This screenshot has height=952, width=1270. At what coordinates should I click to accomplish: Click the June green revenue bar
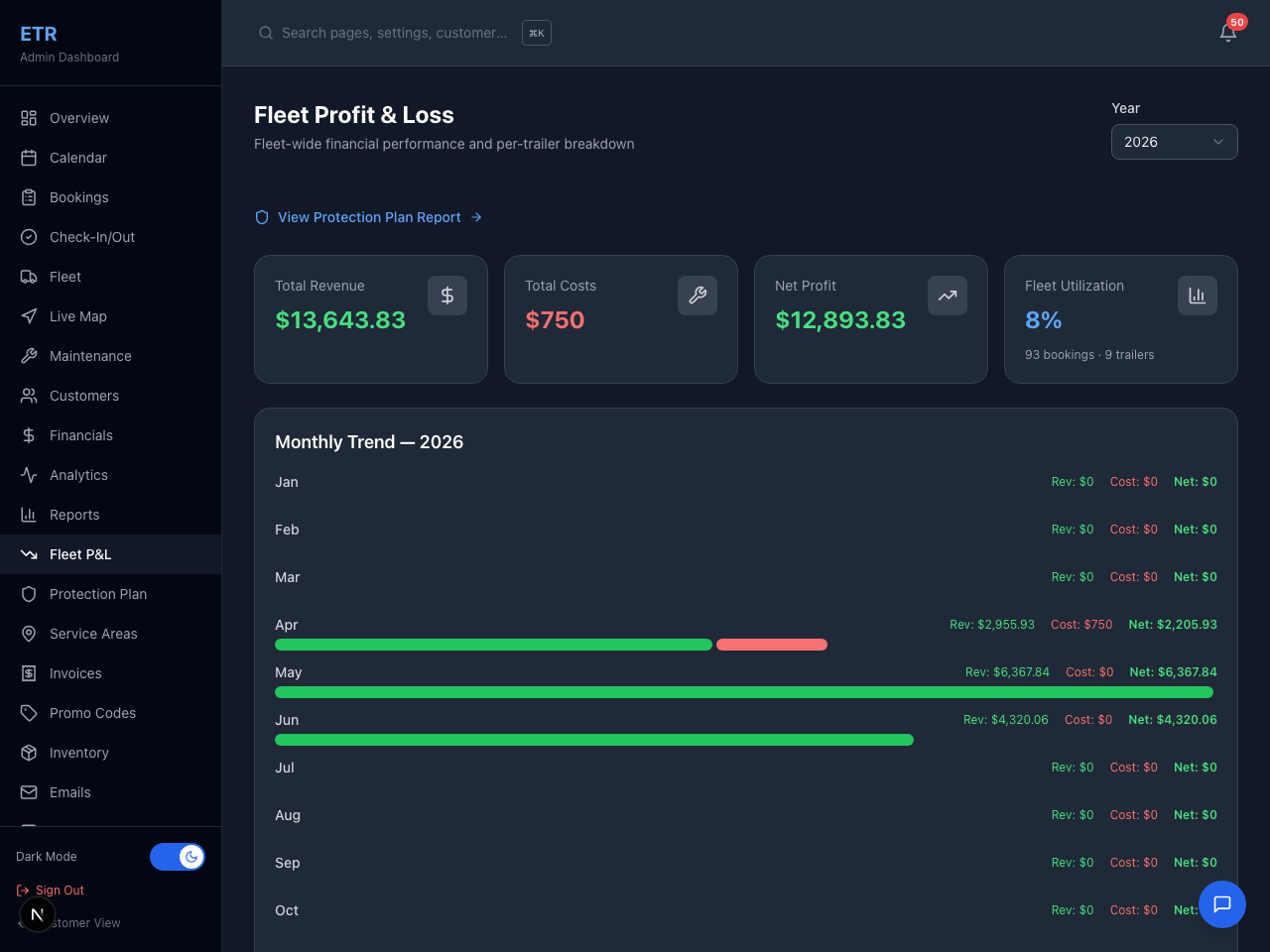pyautogui.click(x=594, y=740)
